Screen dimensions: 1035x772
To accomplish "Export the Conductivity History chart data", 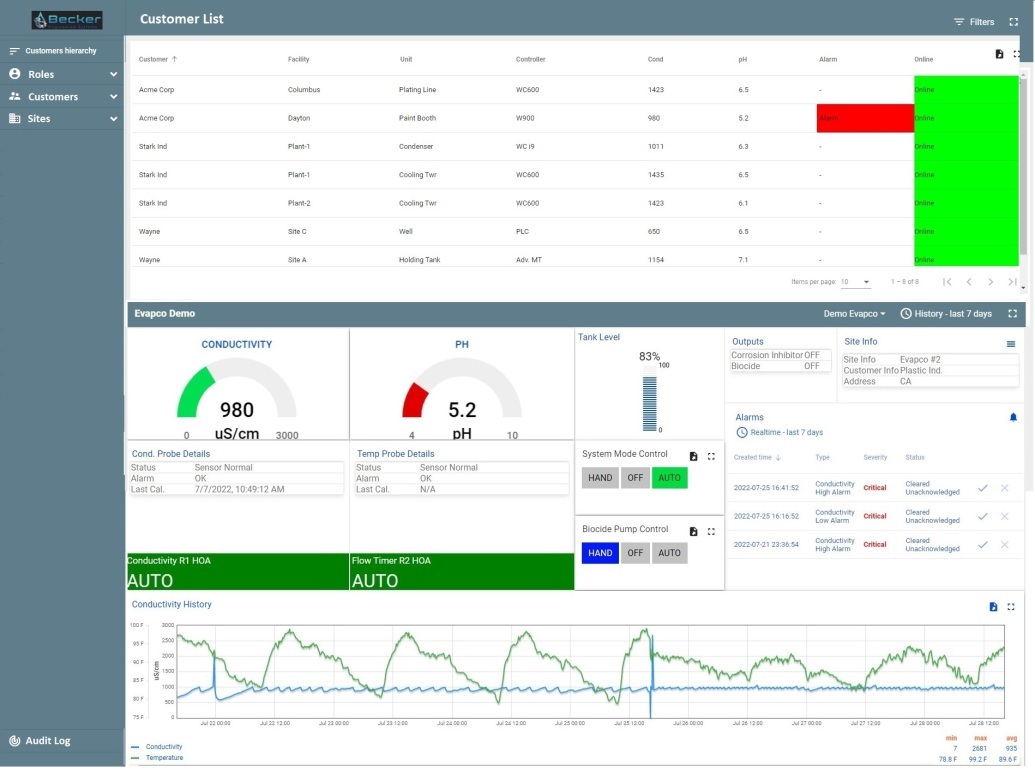I will pyautogui.click(x=993, y=606).
